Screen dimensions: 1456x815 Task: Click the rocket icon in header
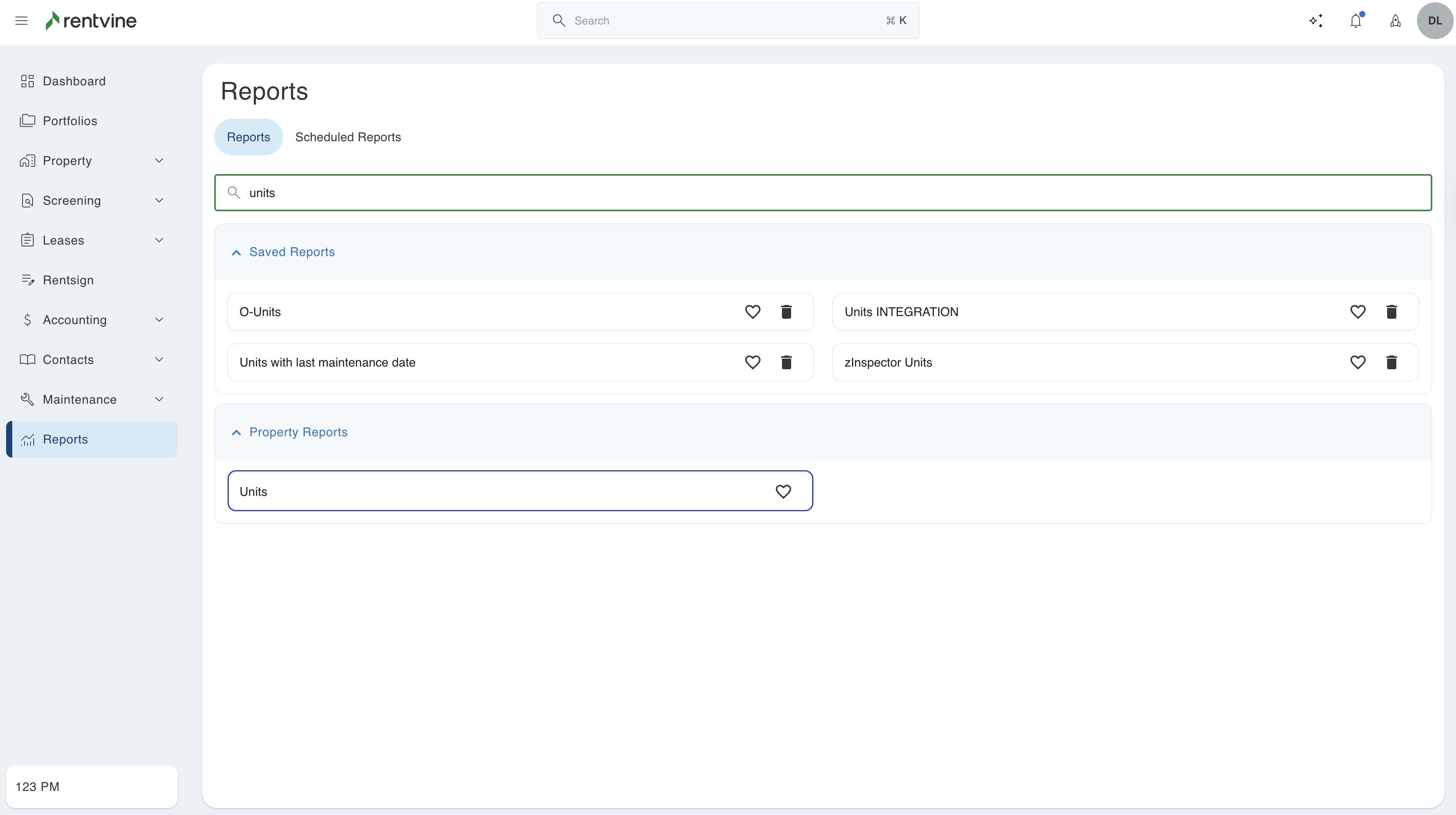[1395, 21]
